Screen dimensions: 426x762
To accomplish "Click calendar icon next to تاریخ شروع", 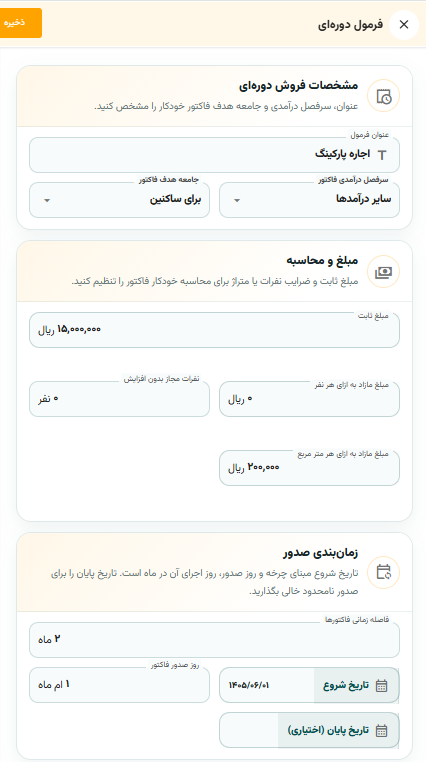I will (382, 686).
